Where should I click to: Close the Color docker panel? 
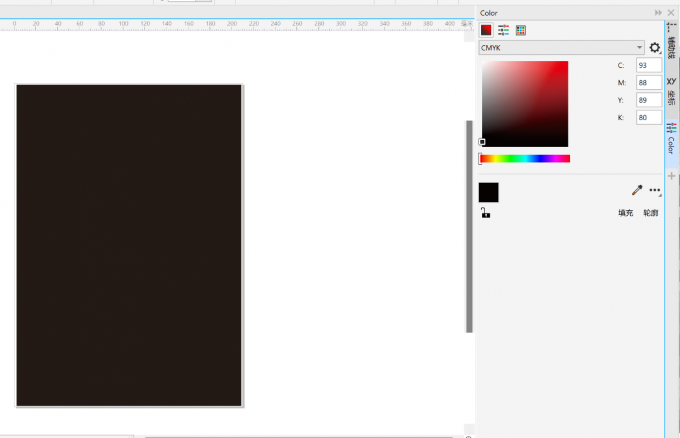click(671, 13)
